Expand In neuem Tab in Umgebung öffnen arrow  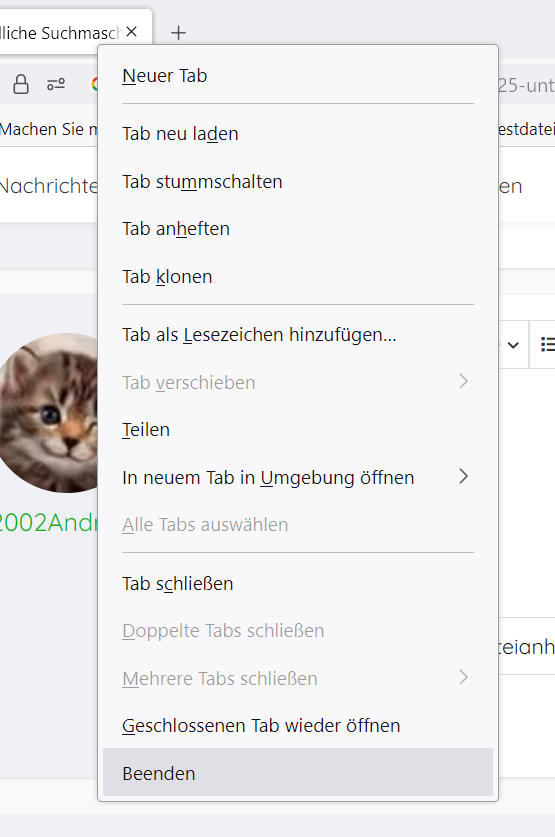tap(463, 477)
